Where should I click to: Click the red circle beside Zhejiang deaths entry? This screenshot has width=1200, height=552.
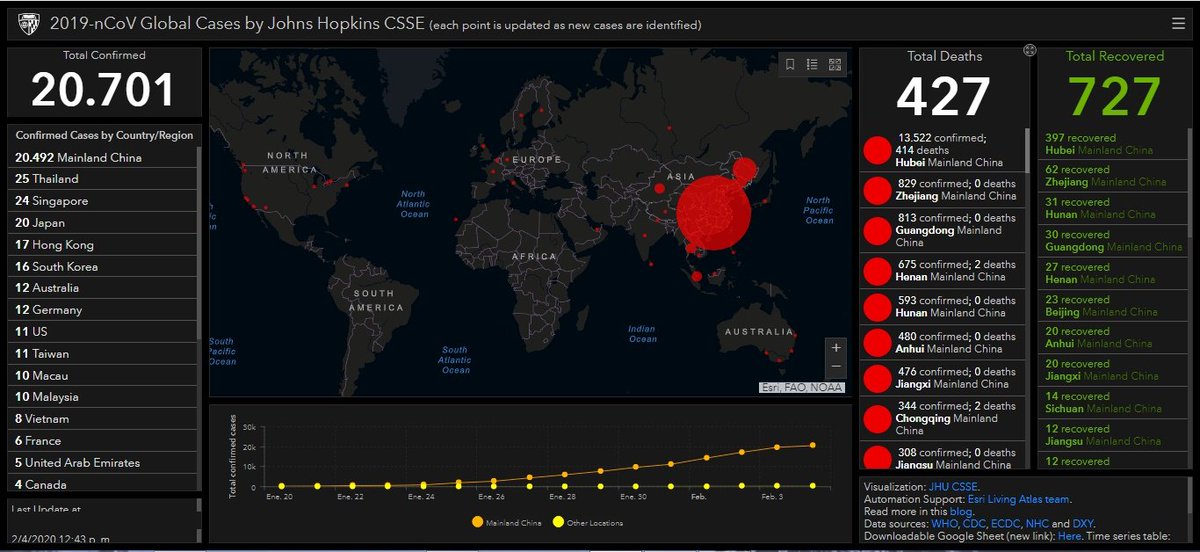877,190
